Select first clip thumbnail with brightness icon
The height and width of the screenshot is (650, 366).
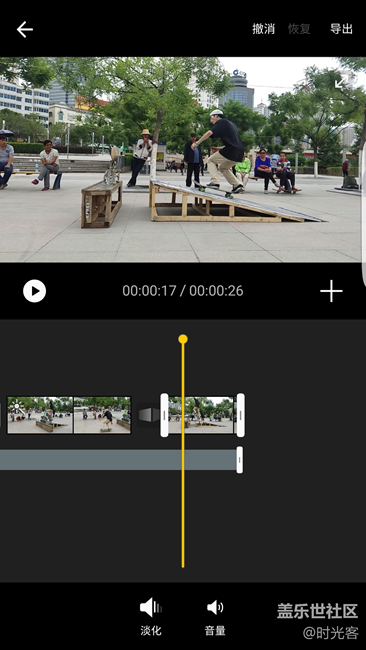tap(40, 415)
